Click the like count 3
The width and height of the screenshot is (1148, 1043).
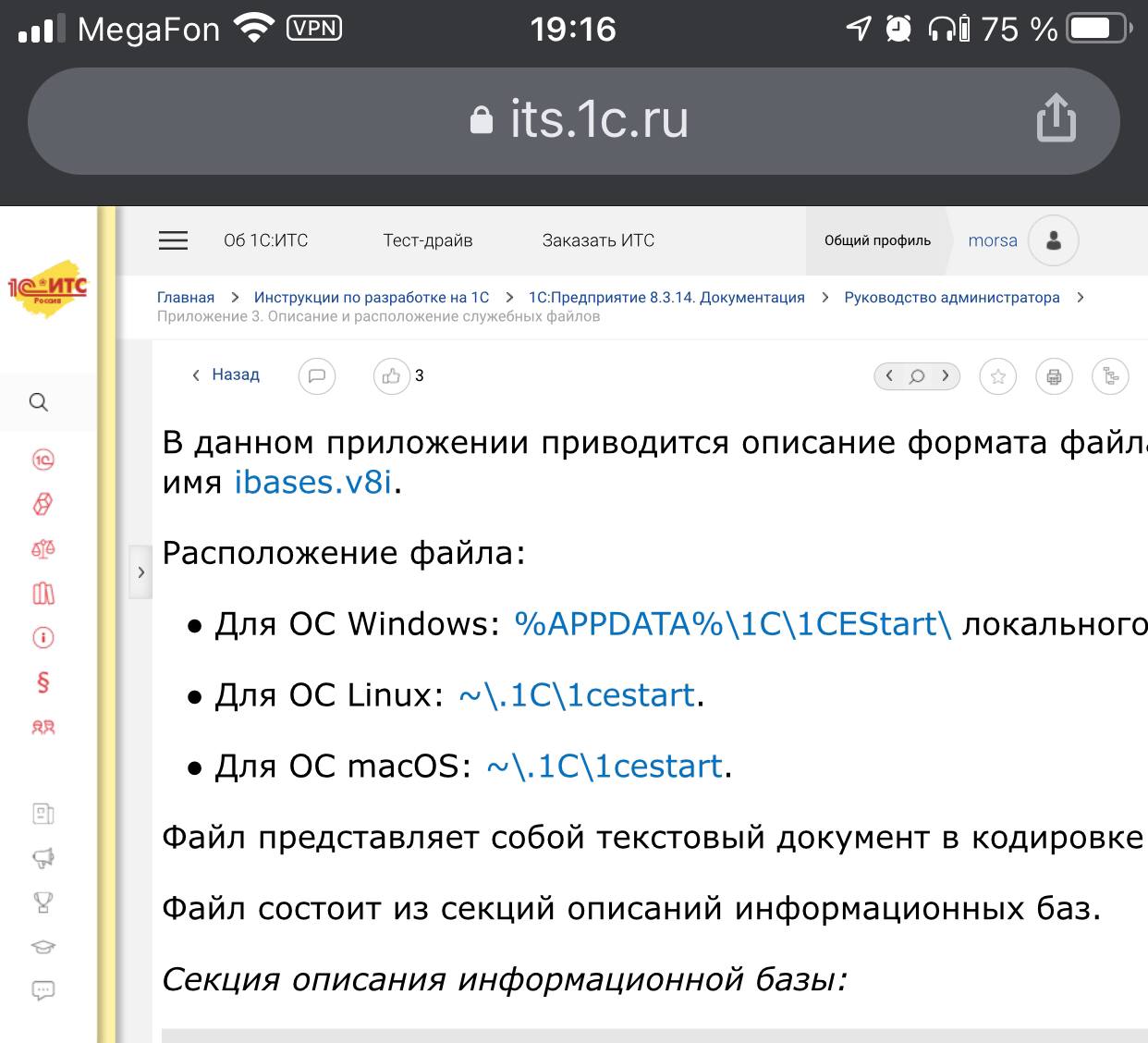(419, 375)
